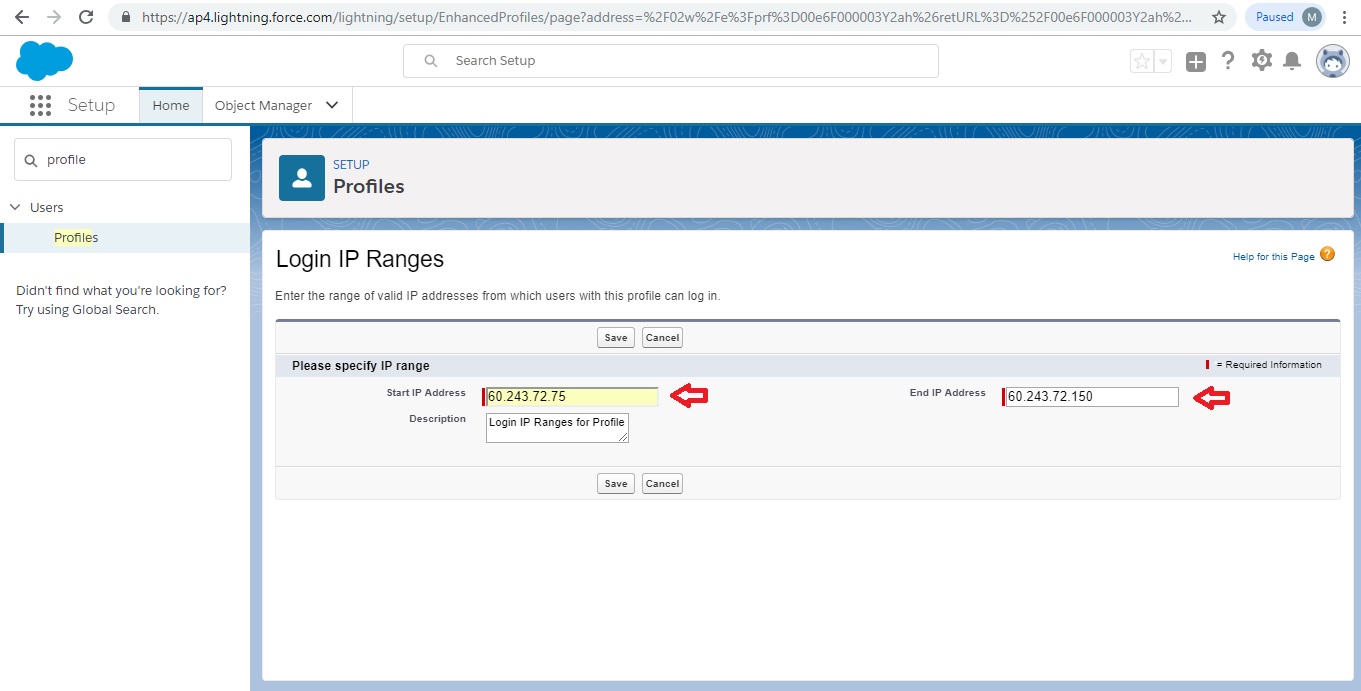Open the App Launcher grid icon
The height and width of the screenshot is (691, 1361).
pos(40,106)
